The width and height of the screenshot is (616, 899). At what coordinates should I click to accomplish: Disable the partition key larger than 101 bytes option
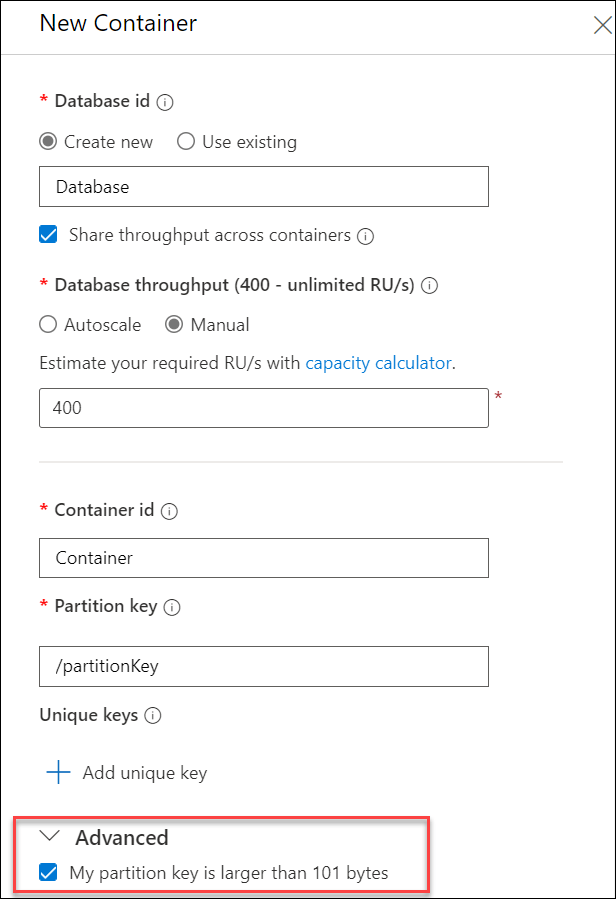(x=48, y=872)
